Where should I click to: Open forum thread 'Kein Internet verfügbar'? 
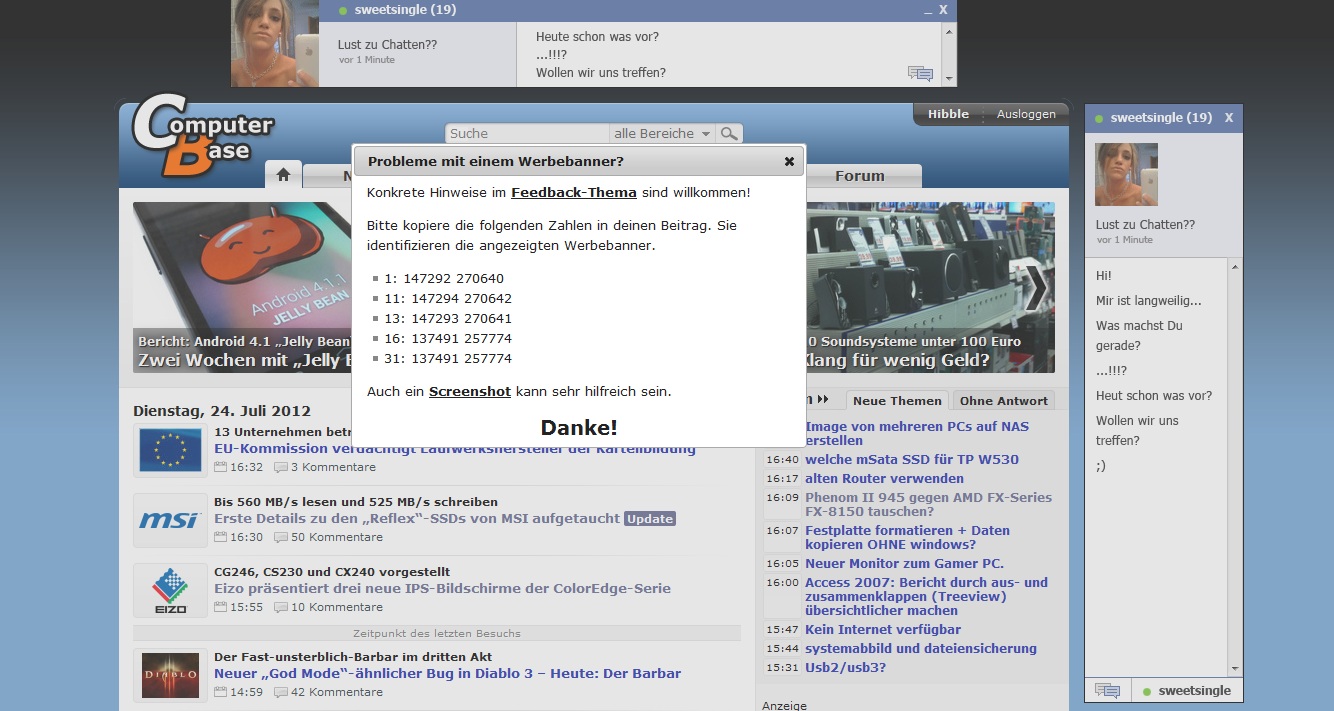click(883, 629)
